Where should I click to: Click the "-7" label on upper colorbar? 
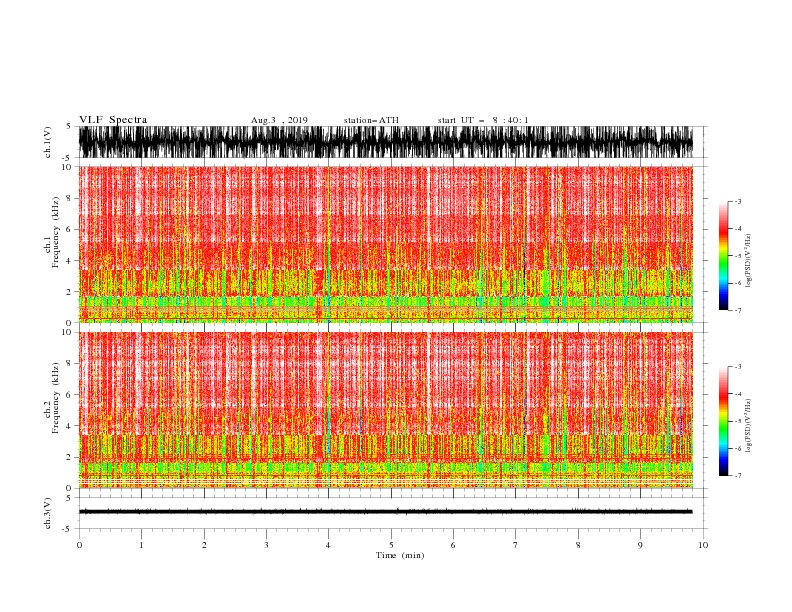coord(738,310)
